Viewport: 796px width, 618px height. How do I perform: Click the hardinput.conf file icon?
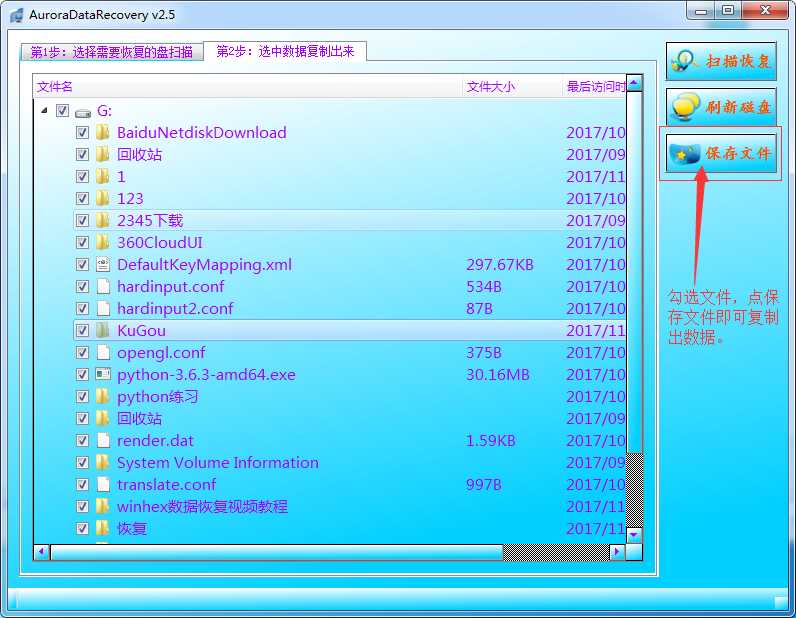tap(103, 286)
